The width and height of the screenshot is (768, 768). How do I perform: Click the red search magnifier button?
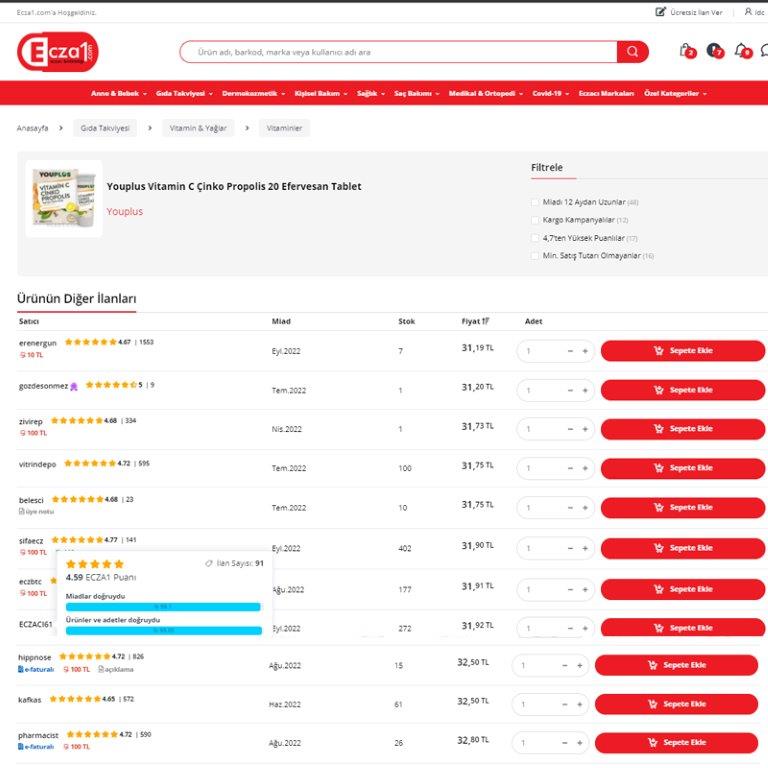[632, 52]
